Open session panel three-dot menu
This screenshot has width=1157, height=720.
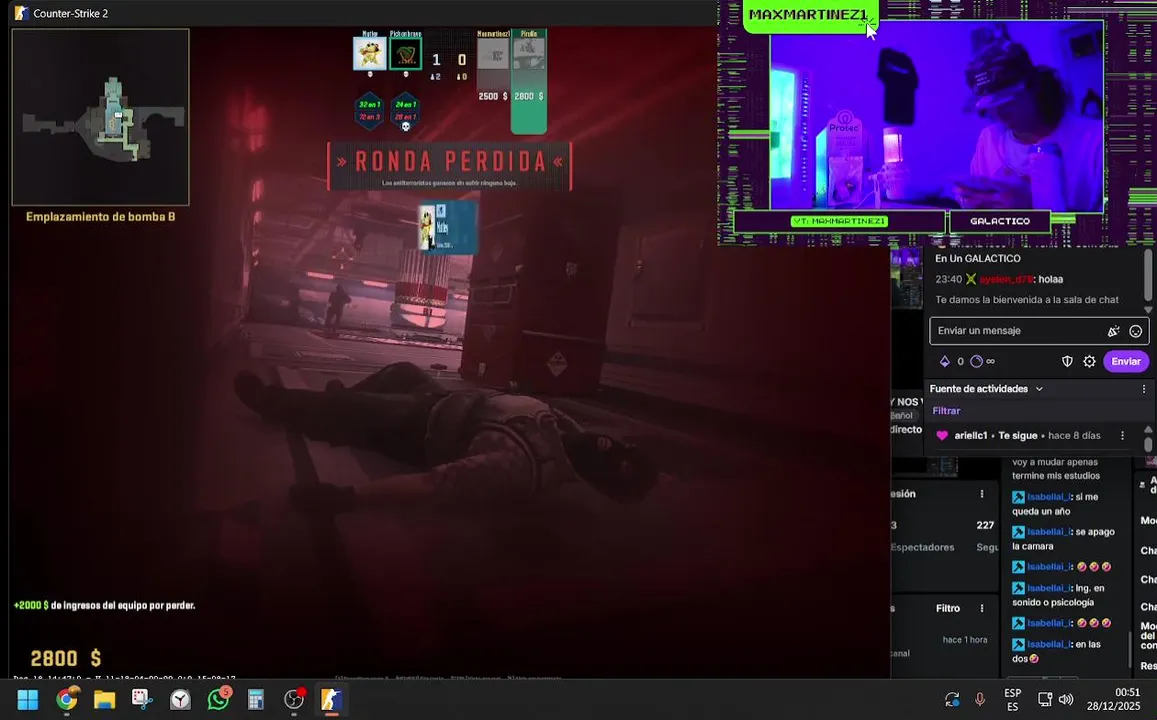pyautogui.click(x=981, y=494)
